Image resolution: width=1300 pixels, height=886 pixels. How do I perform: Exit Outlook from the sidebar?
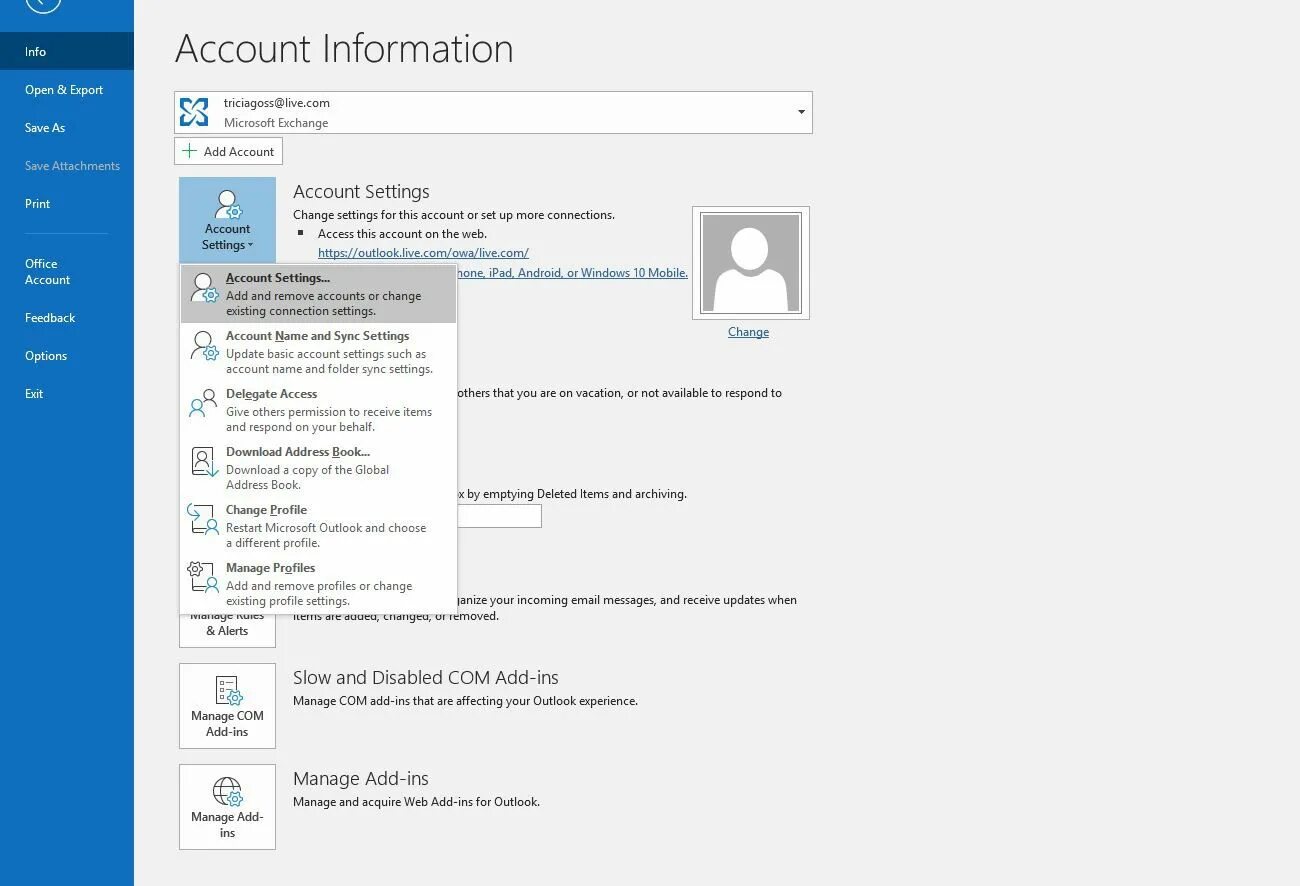67,393
